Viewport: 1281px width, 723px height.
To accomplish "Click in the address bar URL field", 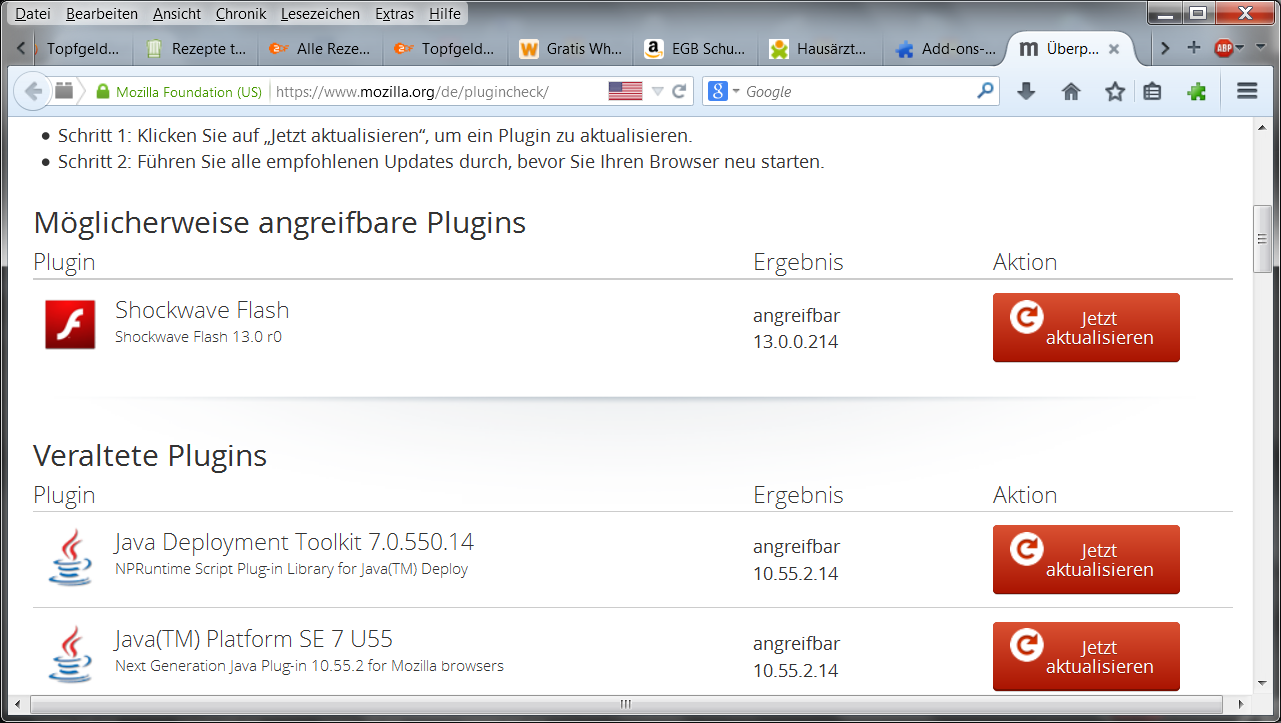I will coord(438,91).
